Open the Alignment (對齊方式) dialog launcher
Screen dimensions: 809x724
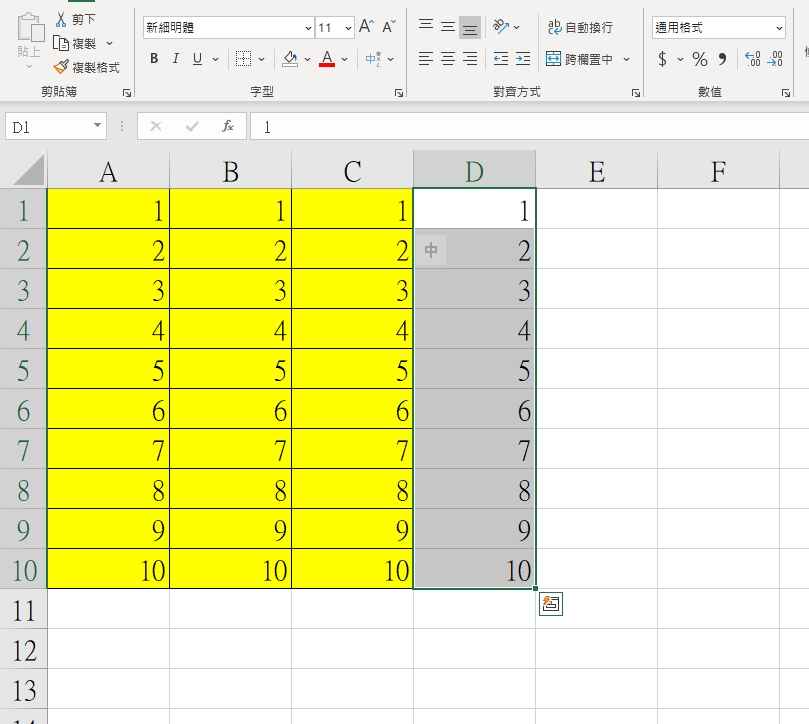[636, 93]
